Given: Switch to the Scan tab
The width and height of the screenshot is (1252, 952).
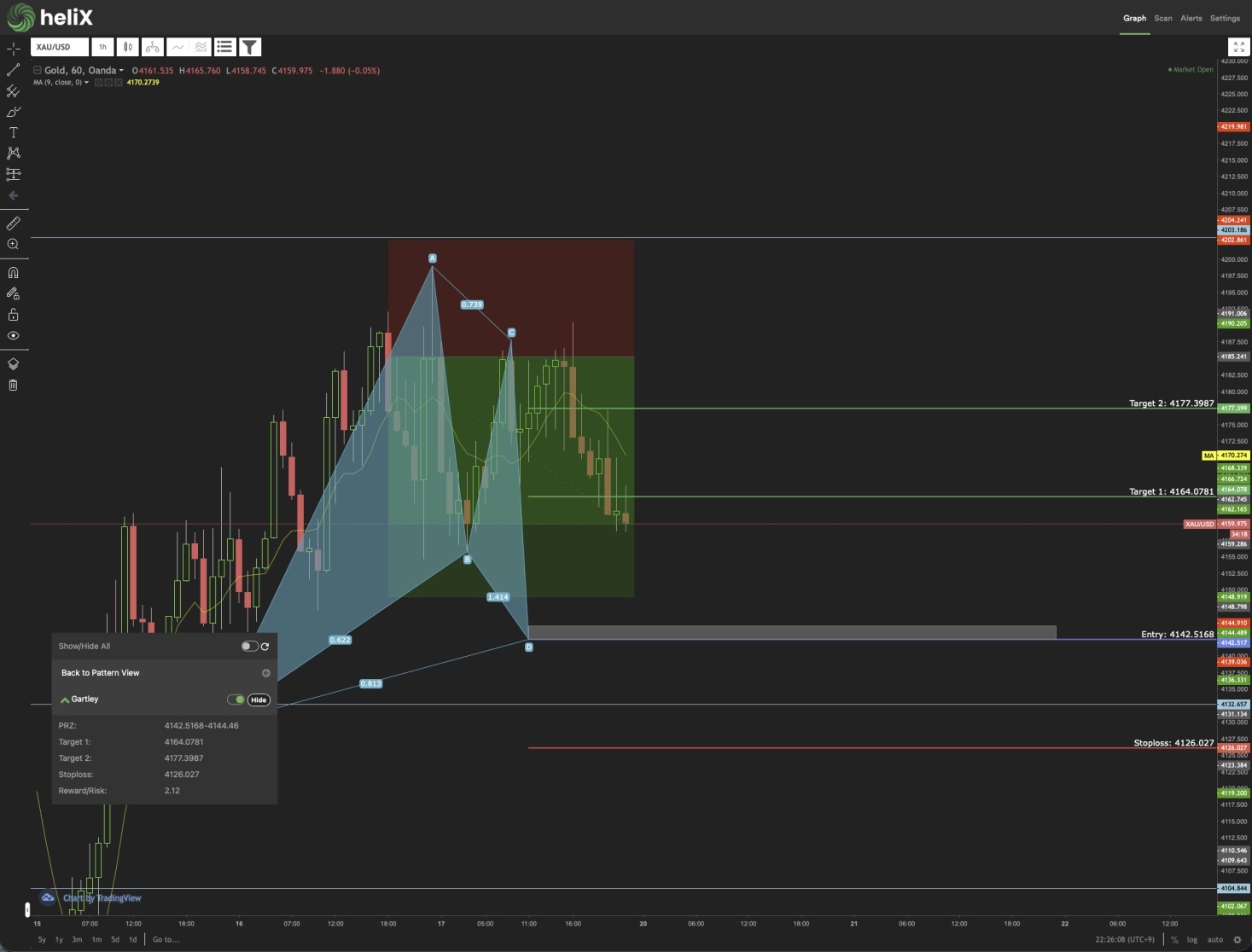Looking at the screenshot, I should 1163,19.
